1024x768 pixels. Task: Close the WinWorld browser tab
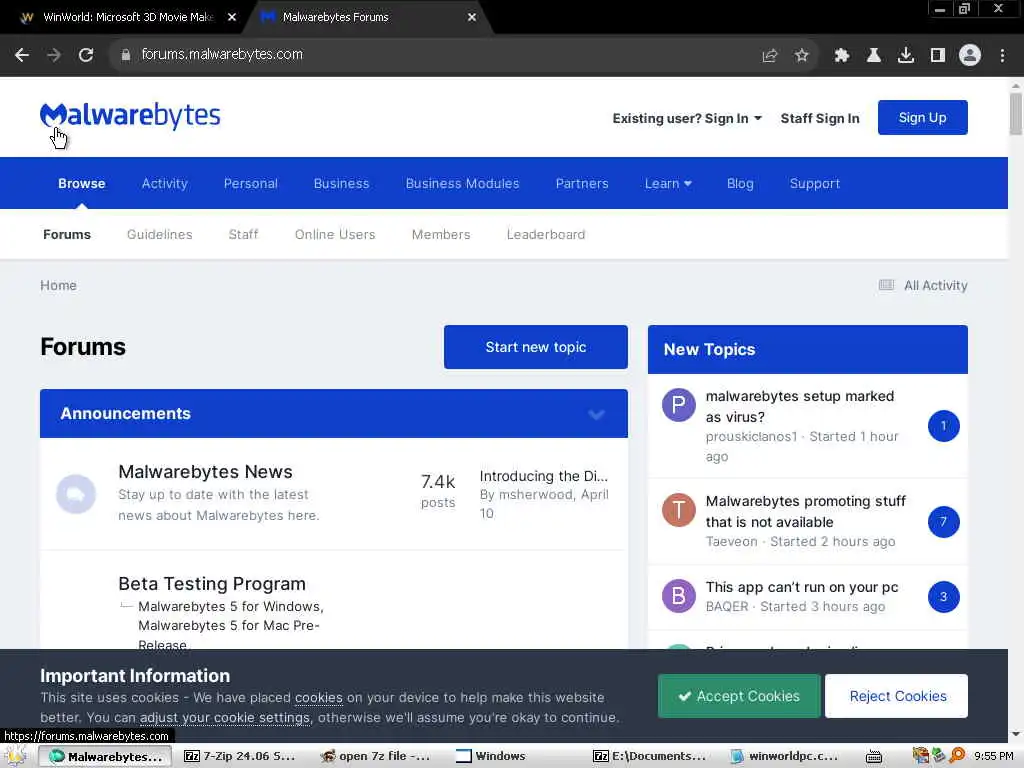[x=232, y=18]
